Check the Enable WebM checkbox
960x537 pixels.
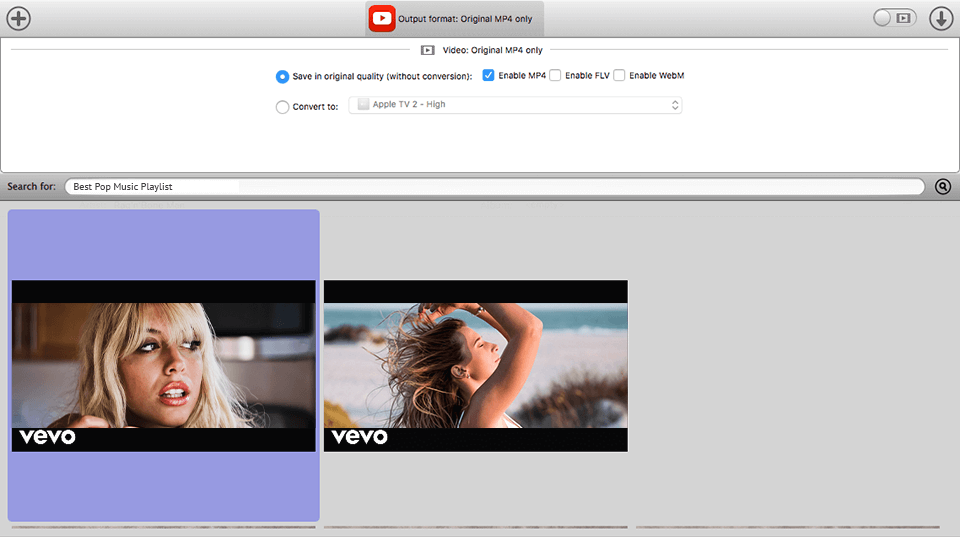click(x=620, y=75)
